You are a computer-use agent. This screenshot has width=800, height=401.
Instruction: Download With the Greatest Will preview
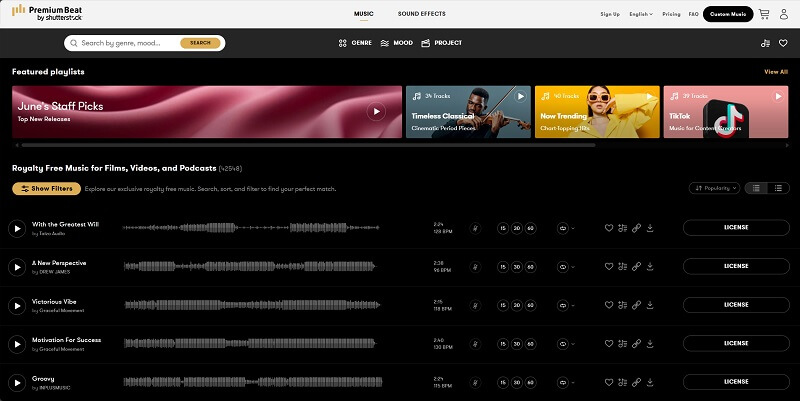650,228
